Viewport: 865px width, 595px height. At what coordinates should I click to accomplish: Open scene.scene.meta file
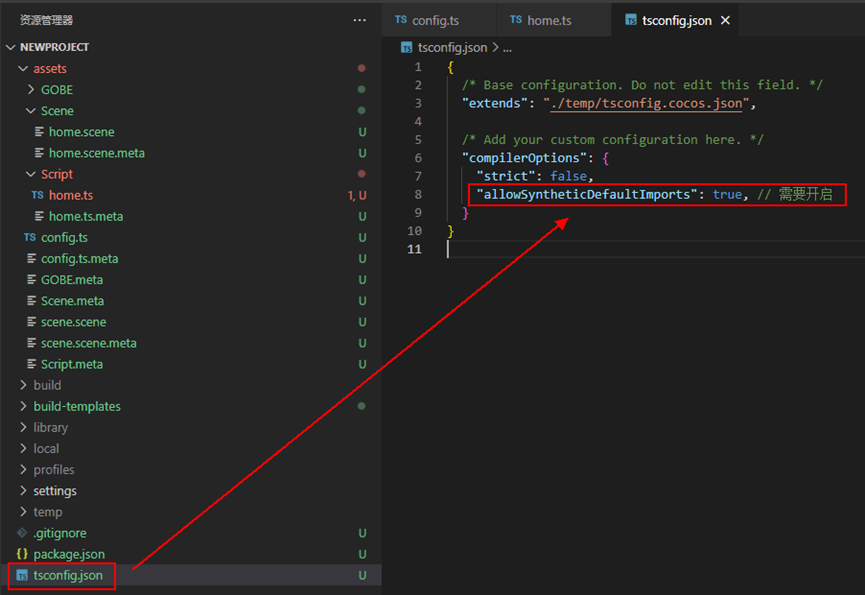tap(88, 343)
